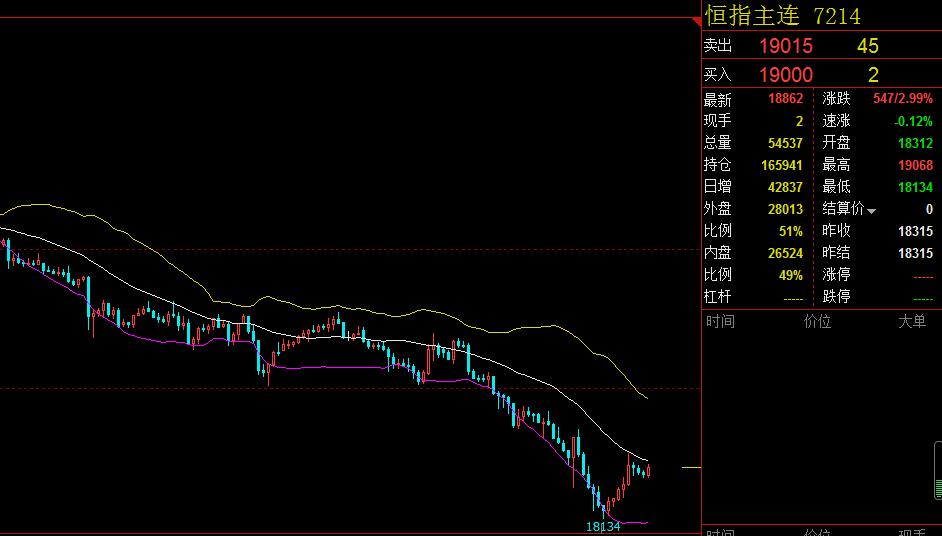The image size is (942, 536).
Task: Click sell volume 45
Action: click(x=868, y=46)
